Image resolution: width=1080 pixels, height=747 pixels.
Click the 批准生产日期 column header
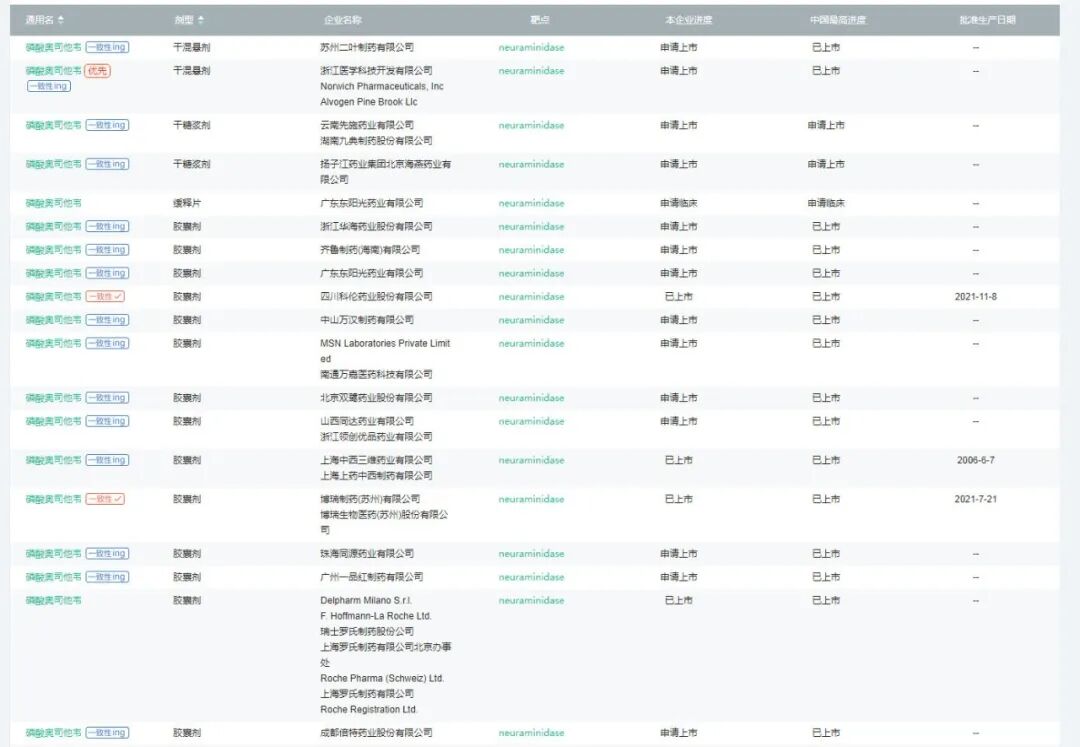(987, 20)
